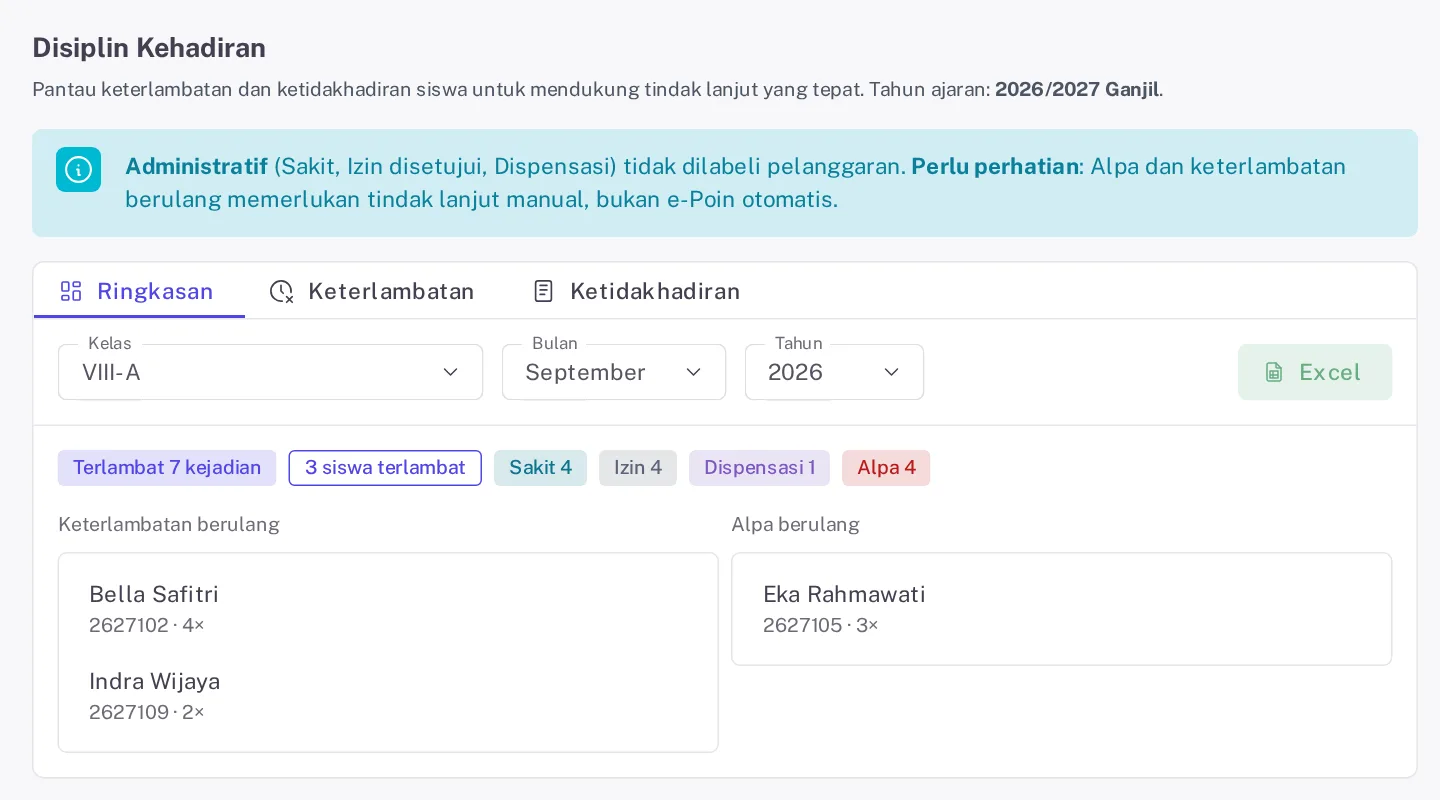This screenshot has width=1440, height=800.
Task: Click the "2026/2027 Ganjil" academic year text
Action: coord(1077,89)
